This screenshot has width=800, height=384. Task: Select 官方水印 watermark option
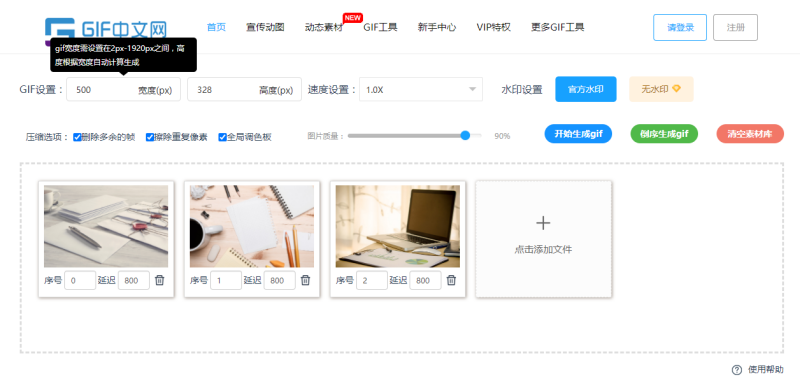586,89
